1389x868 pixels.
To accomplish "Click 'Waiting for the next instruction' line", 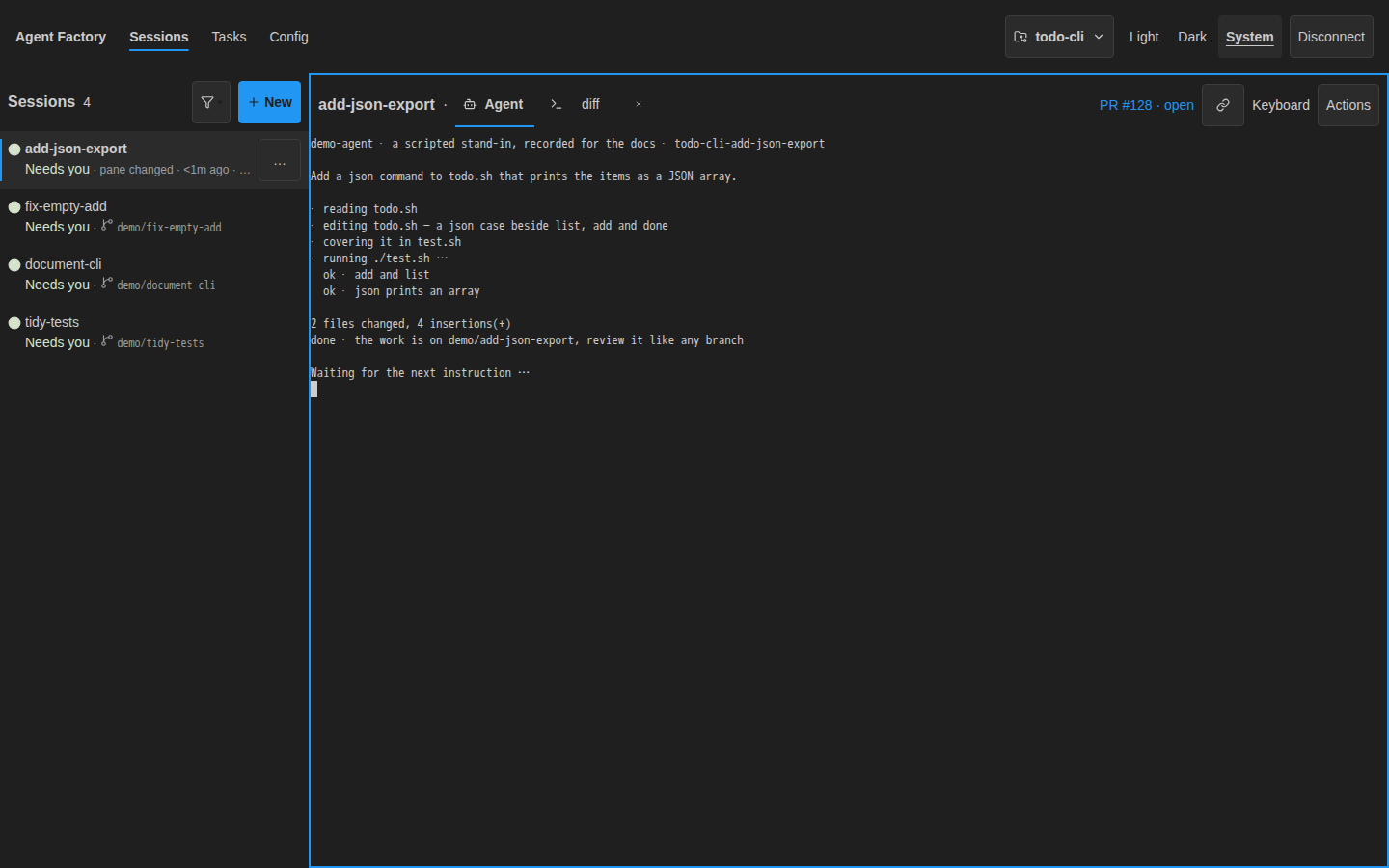I will tap(420, 373).
